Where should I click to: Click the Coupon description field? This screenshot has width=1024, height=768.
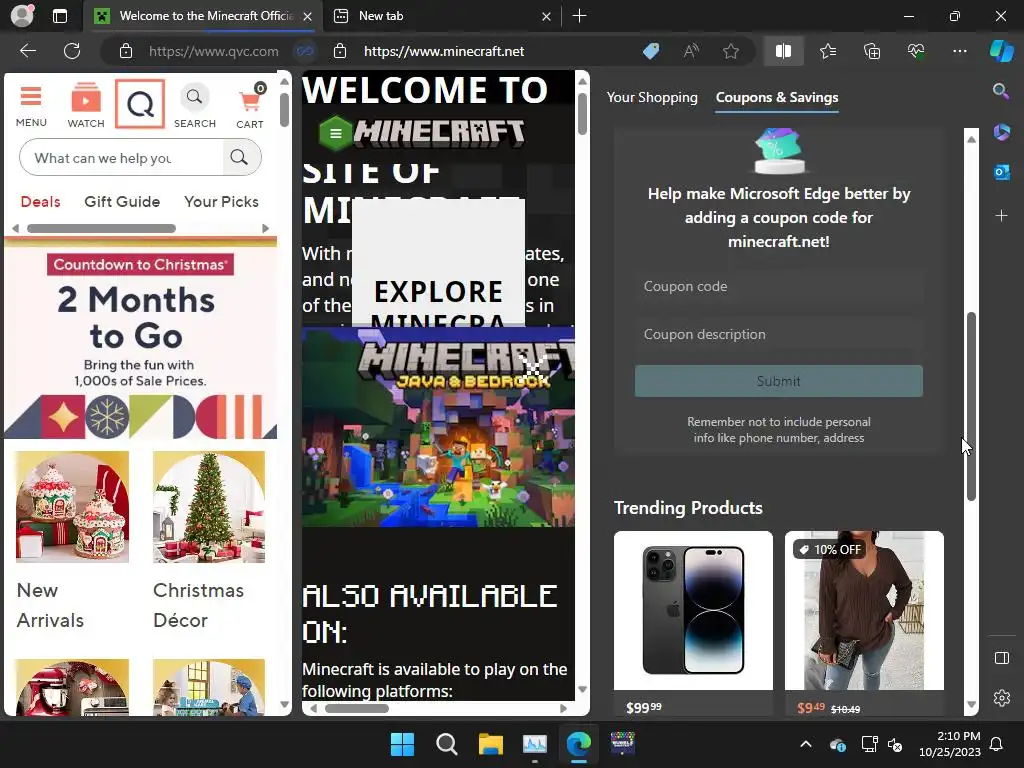tap(778, 334)
